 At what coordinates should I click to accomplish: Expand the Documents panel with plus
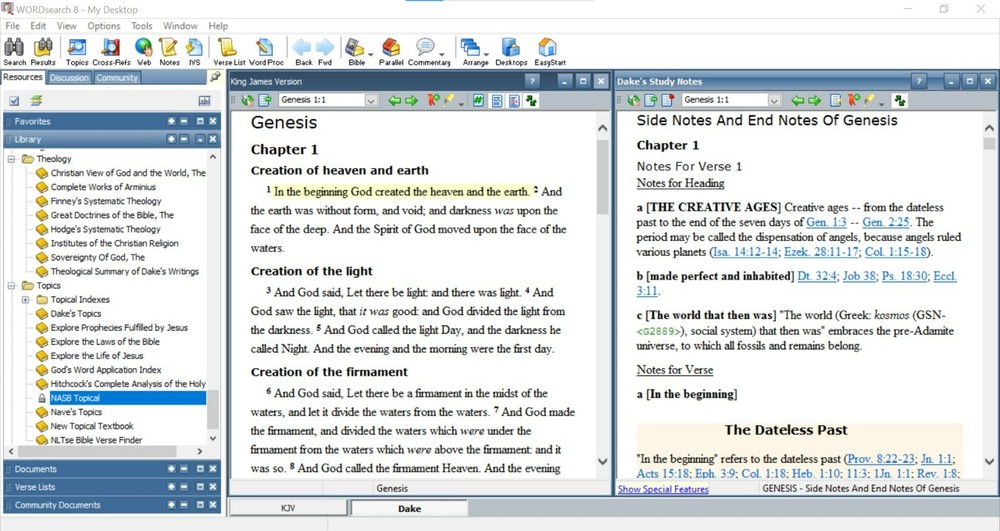[171, 469]
